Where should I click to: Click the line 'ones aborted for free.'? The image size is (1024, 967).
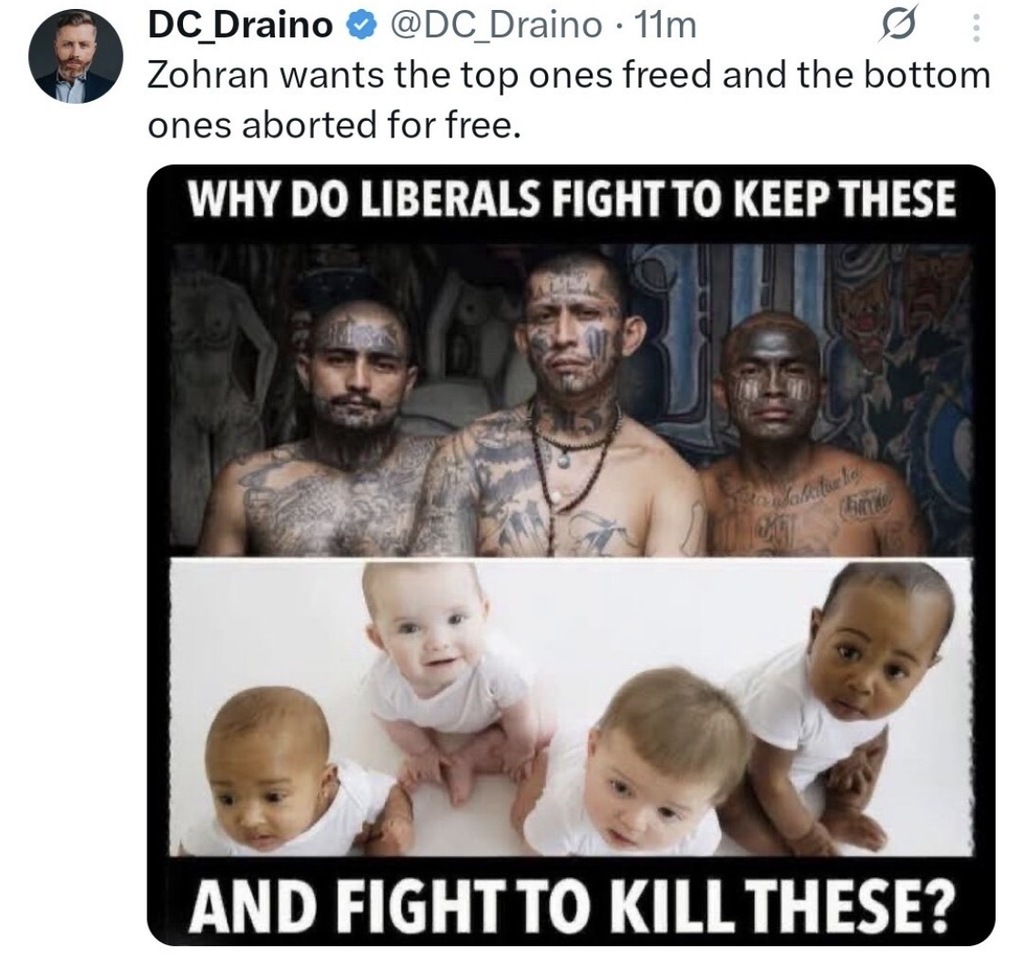[334, 124]
